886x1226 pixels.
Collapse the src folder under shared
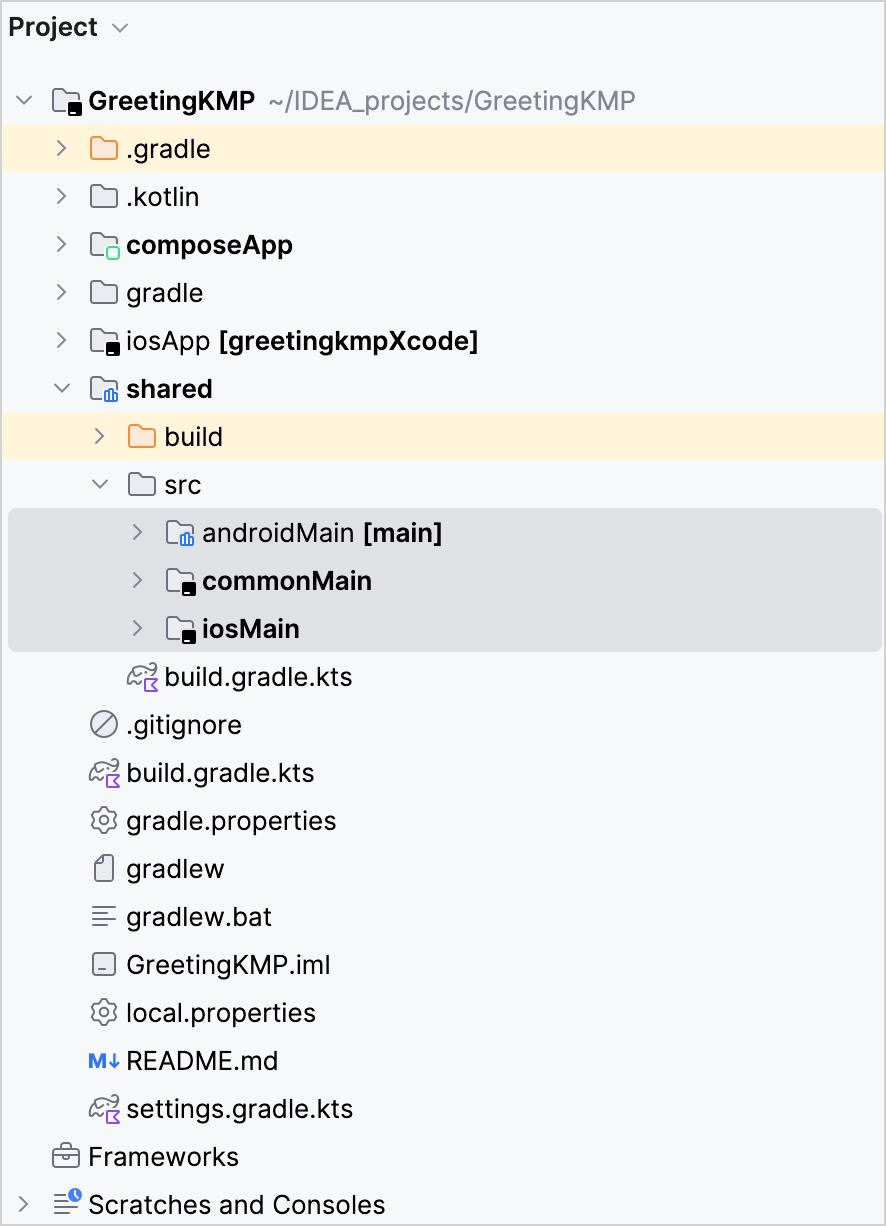click(x=99, y=484)
